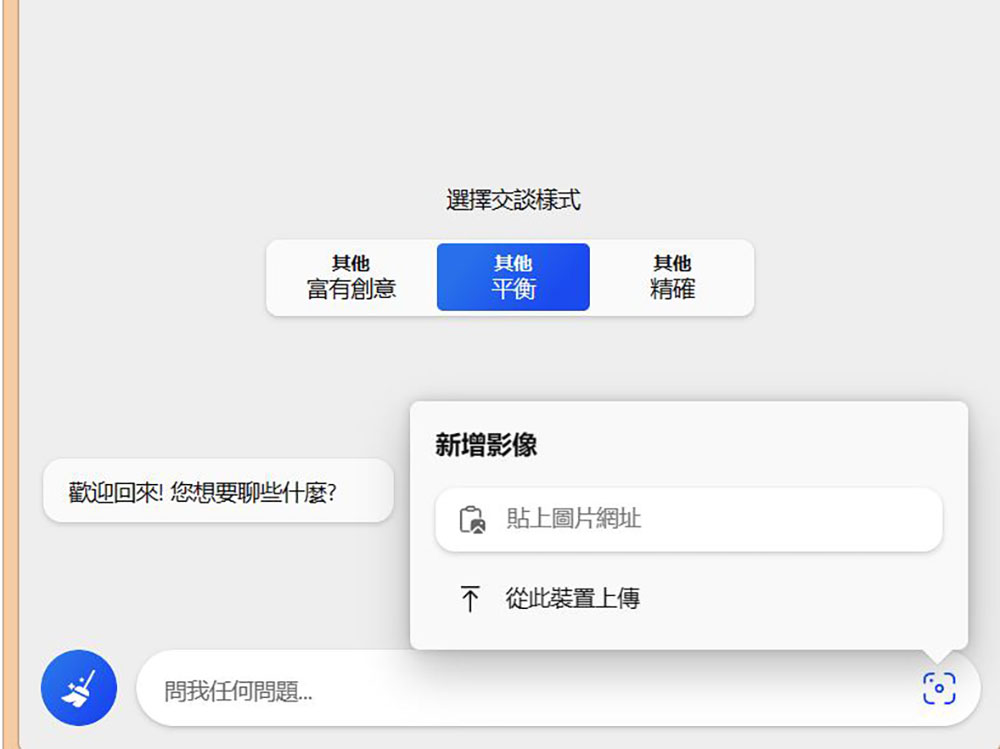Click the 問我任何問題 chat input box
The image size is (1000, 749).
point(600,689)
